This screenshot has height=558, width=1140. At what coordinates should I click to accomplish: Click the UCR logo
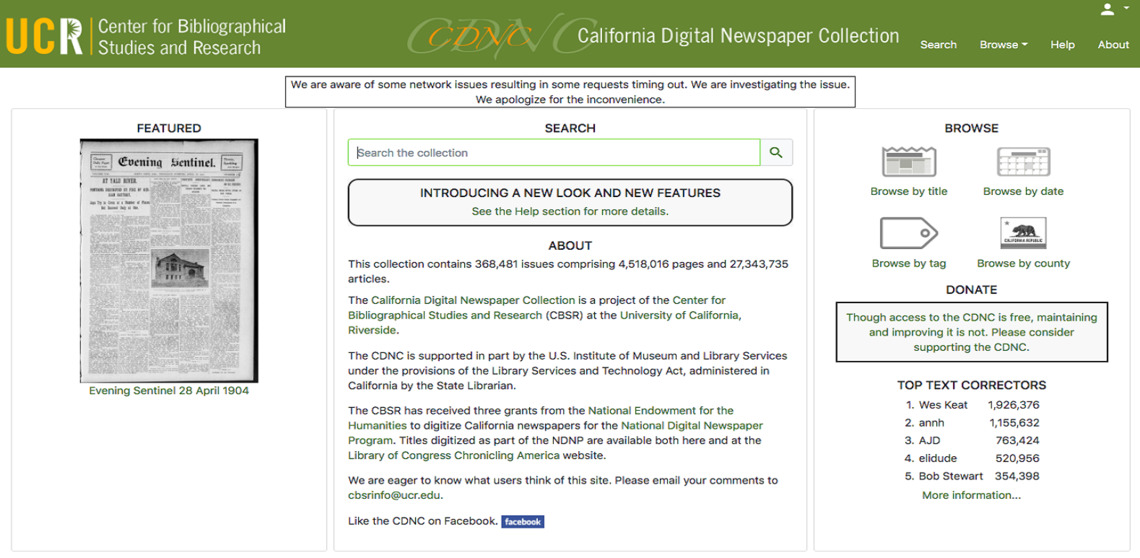(44, 36)
